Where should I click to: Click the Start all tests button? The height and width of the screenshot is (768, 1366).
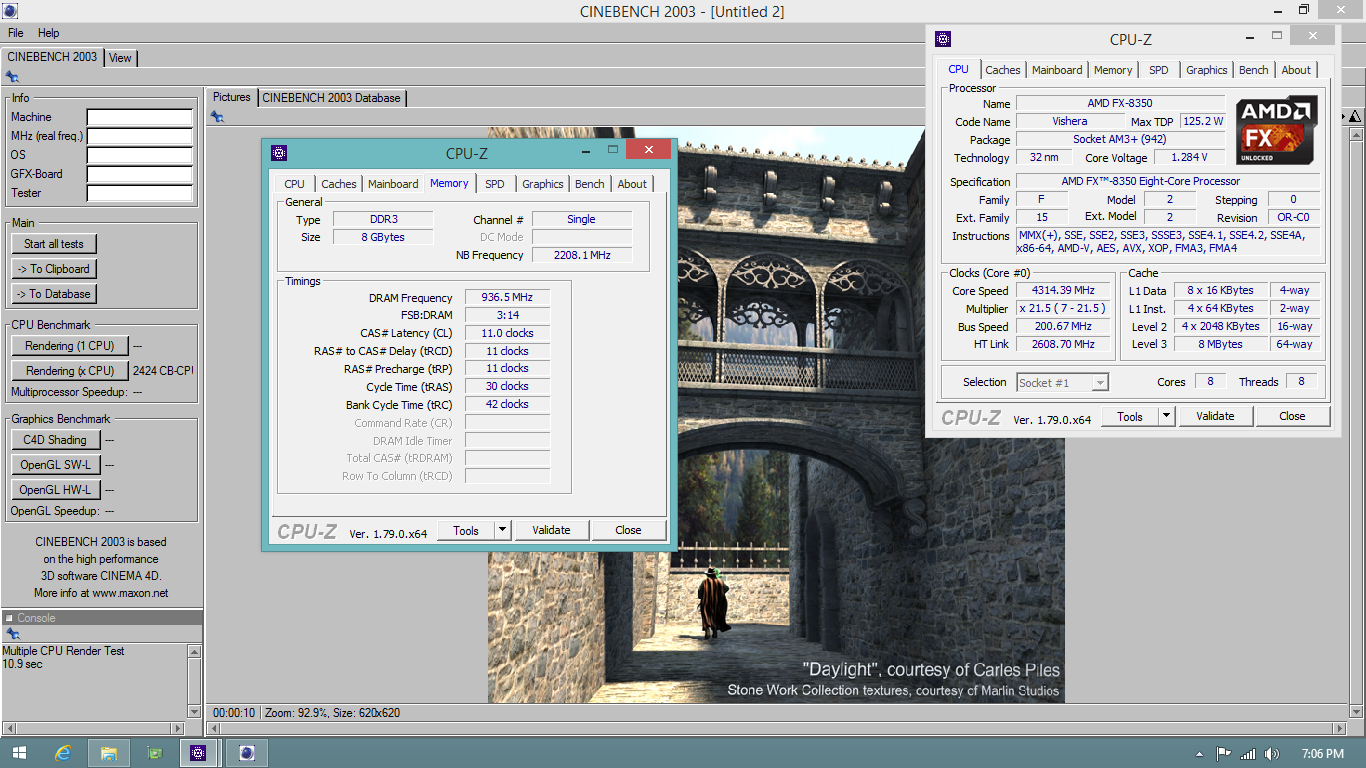coord(54,244)
